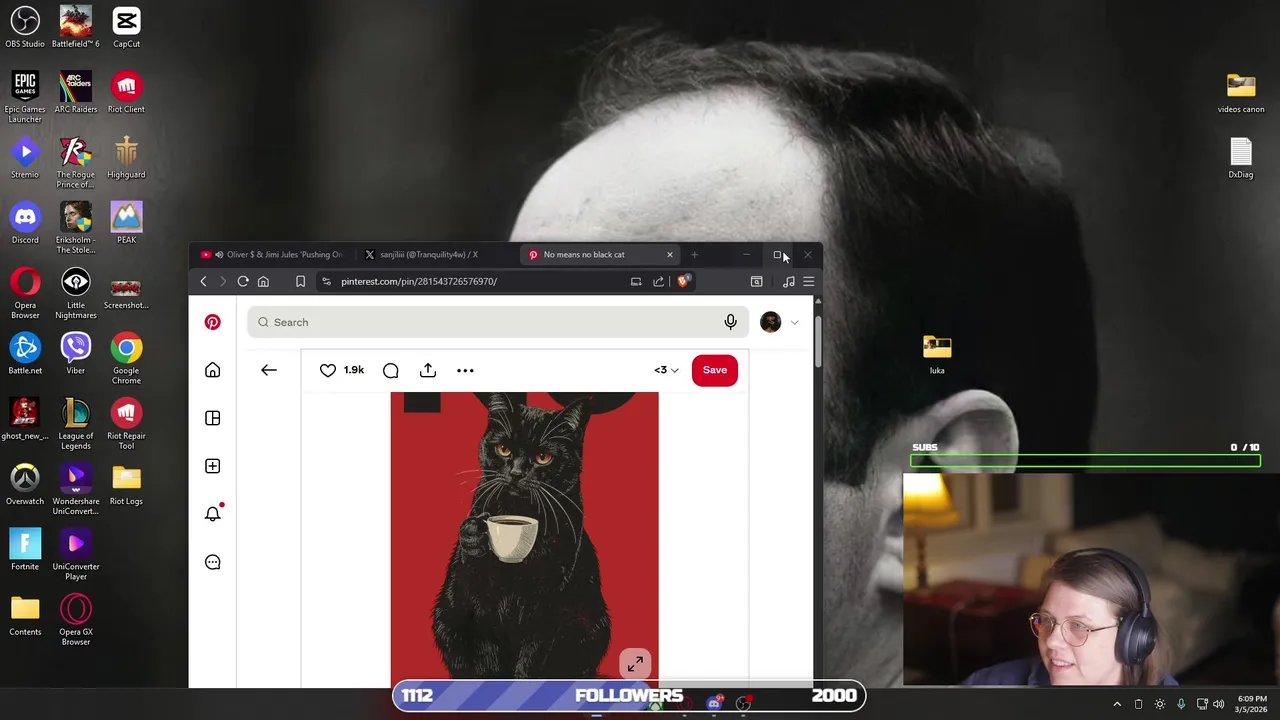Open the <3 board selector dropdown
1280x720 pixels.
pyautogui.click(x=666, y=370)
